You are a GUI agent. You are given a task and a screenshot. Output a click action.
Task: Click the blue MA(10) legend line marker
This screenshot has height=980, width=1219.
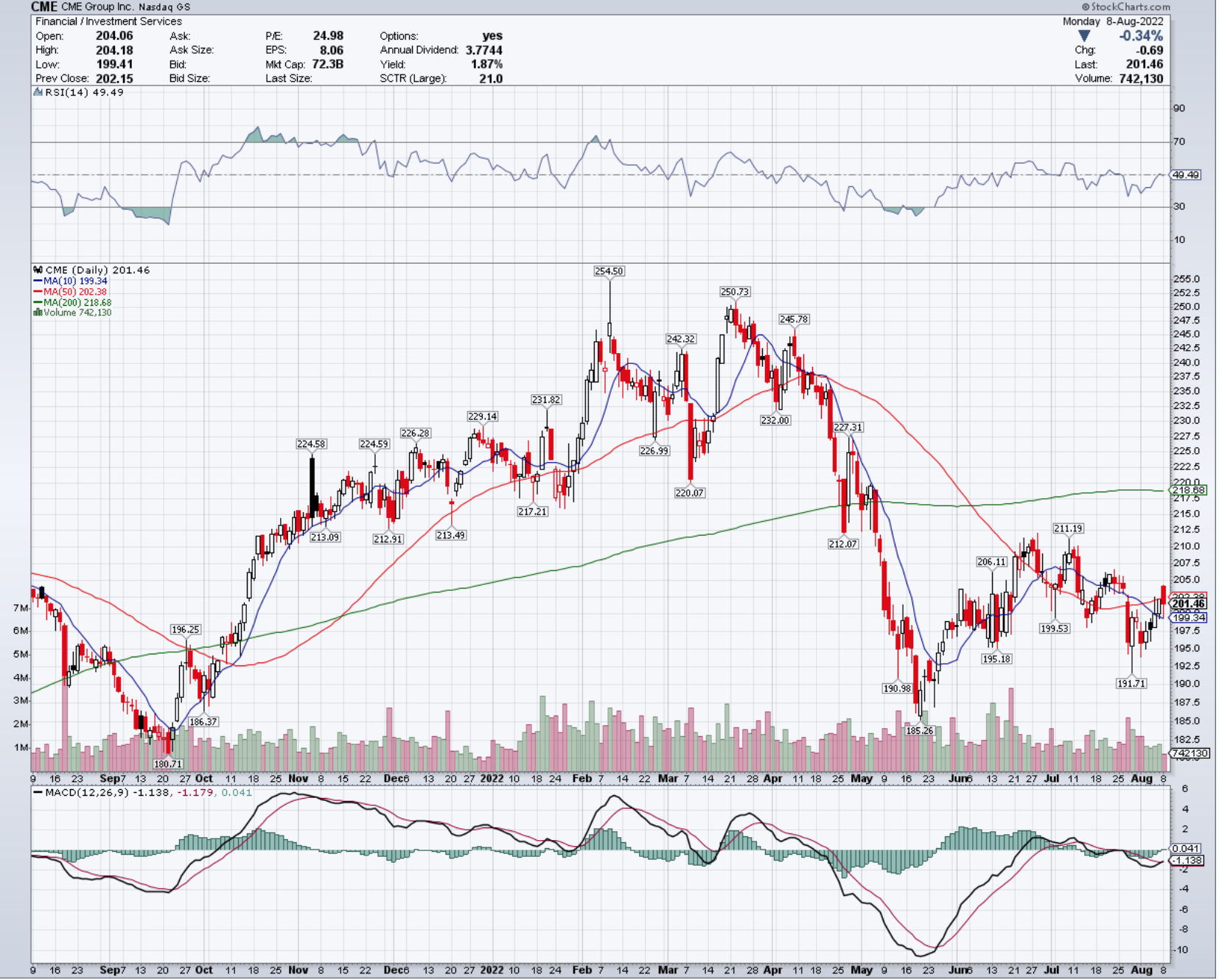pyautogui.click(x=38, y=281)
